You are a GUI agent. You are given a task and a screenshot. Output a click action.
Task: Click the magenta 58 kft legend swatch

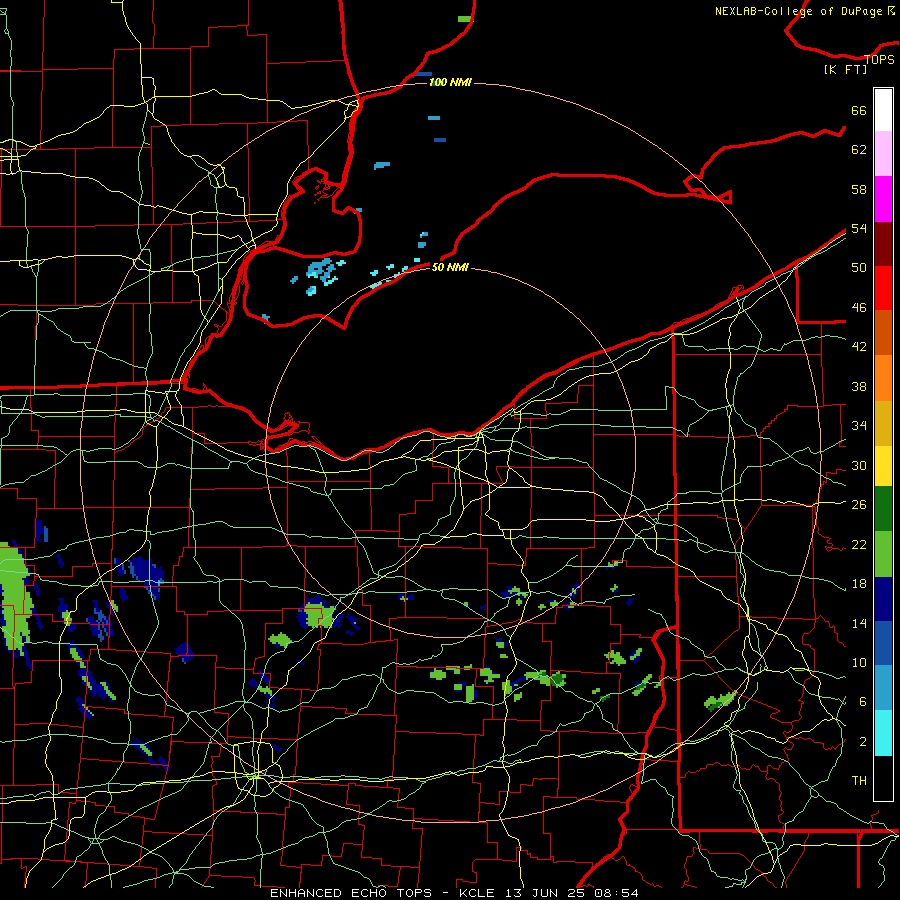[x=883, y=199]
